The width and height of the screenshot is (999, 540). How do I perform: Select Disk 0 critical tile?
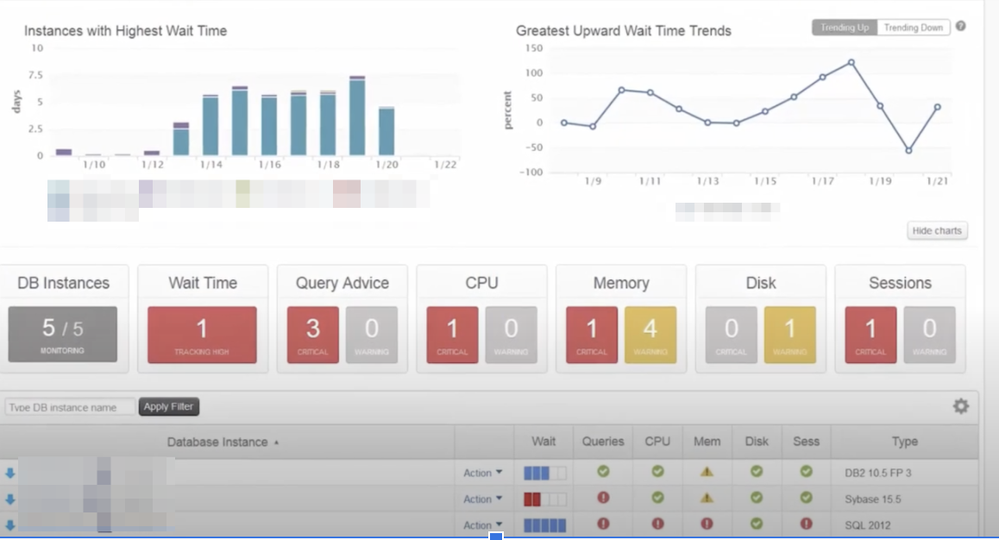coord(731,335)
